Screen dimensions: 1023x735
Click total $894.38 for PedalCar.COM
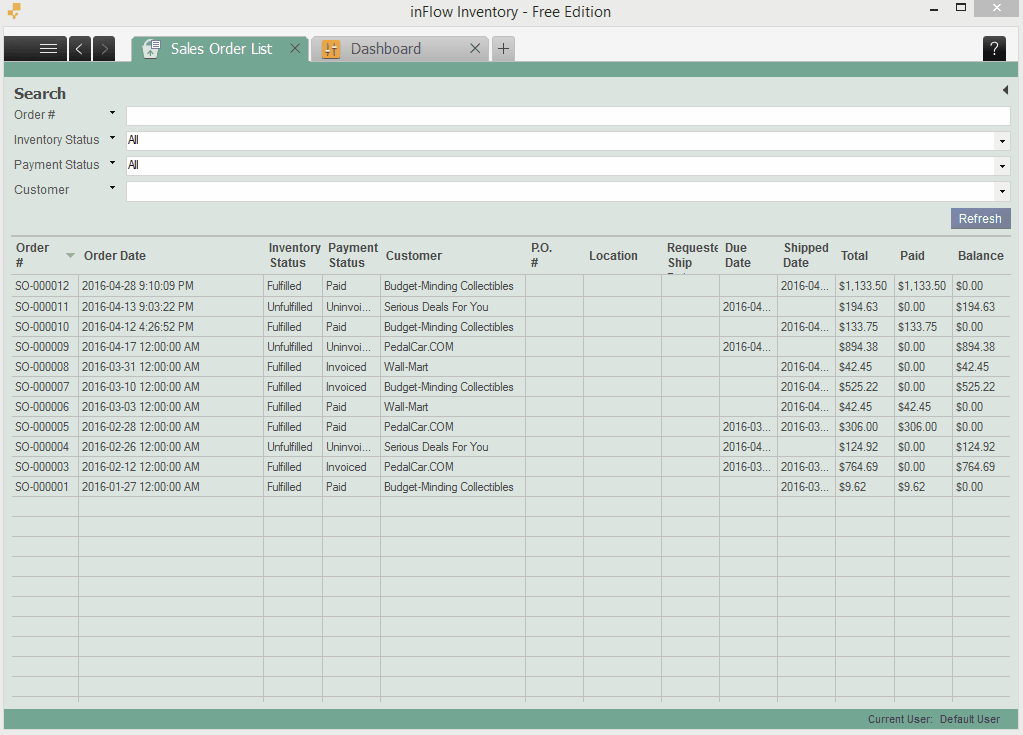point(858,347)
